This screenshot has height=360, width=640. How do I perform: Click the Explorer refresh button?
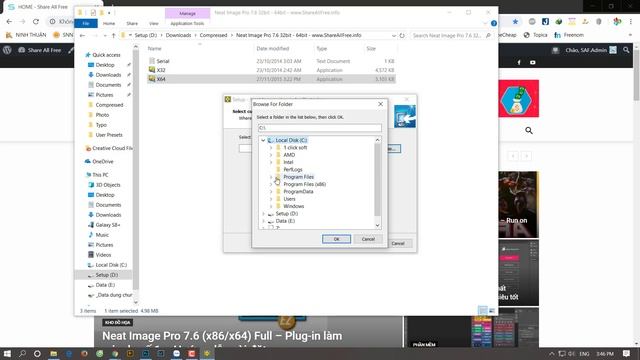(402, 36)
